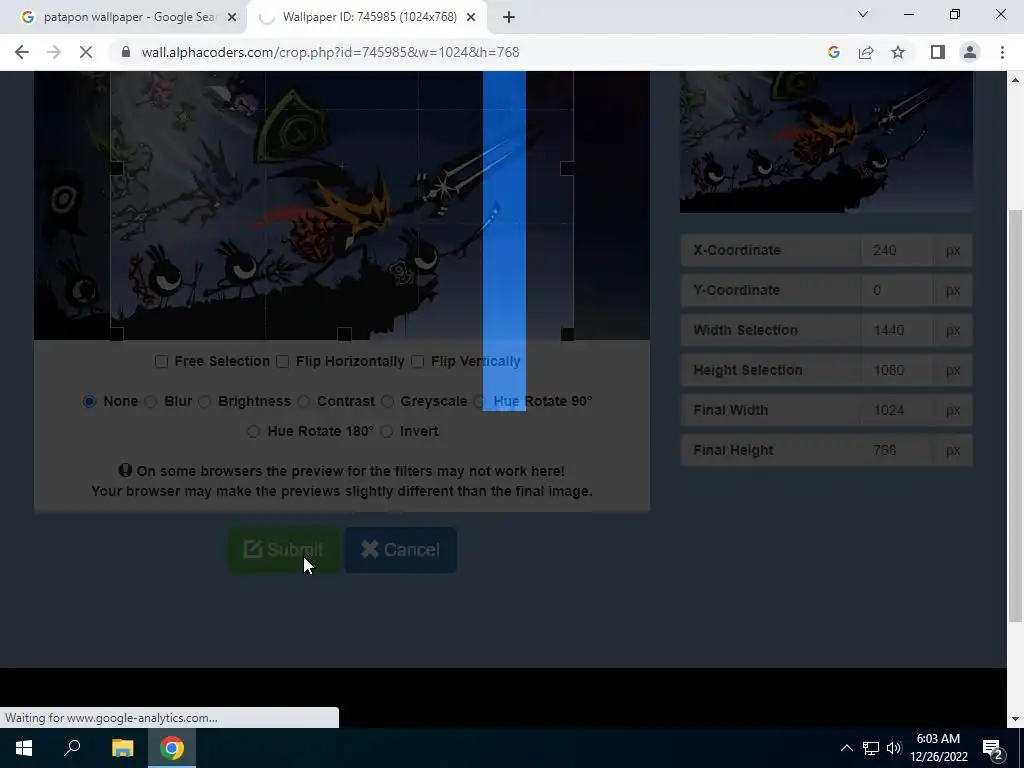The height and width of the screenshot is (768, 1024).
Task: Open the network tray icon
Action: 871,748
